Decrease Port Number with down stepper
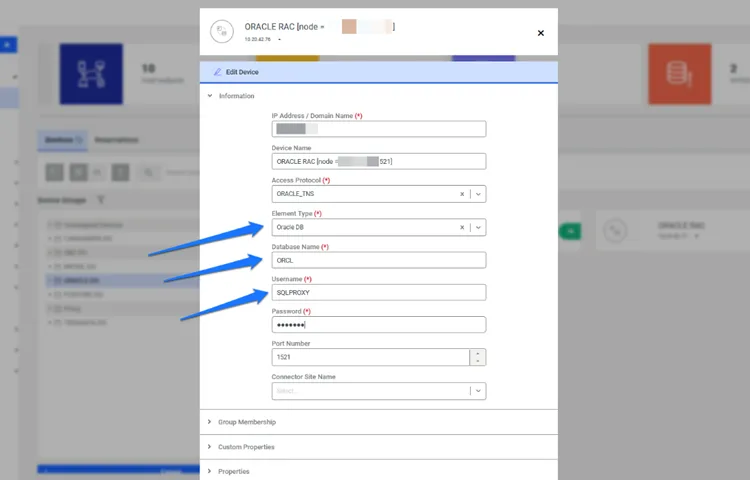 (478, 361)
